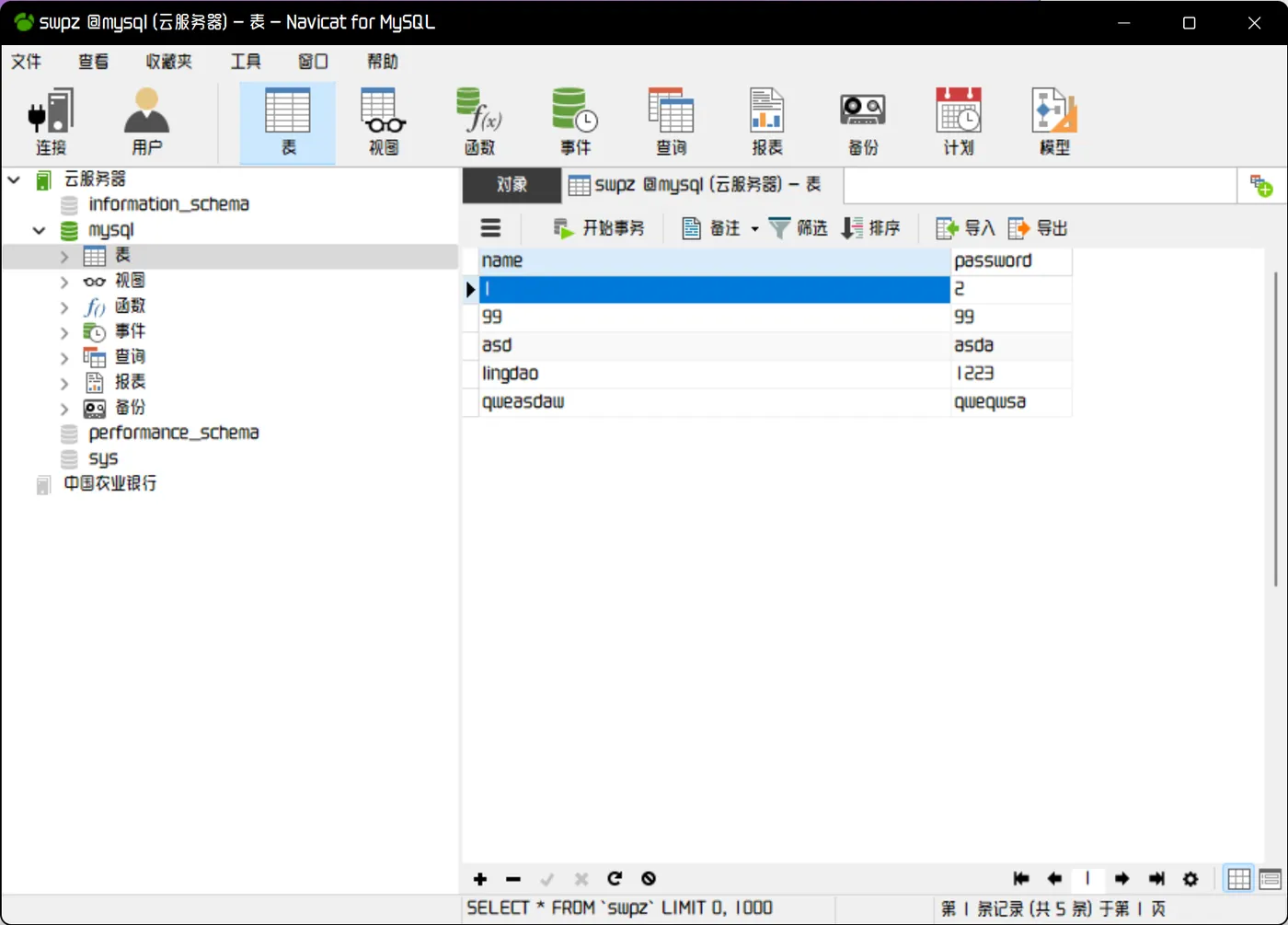Select the 表 table toolbar button

point(288,122)
